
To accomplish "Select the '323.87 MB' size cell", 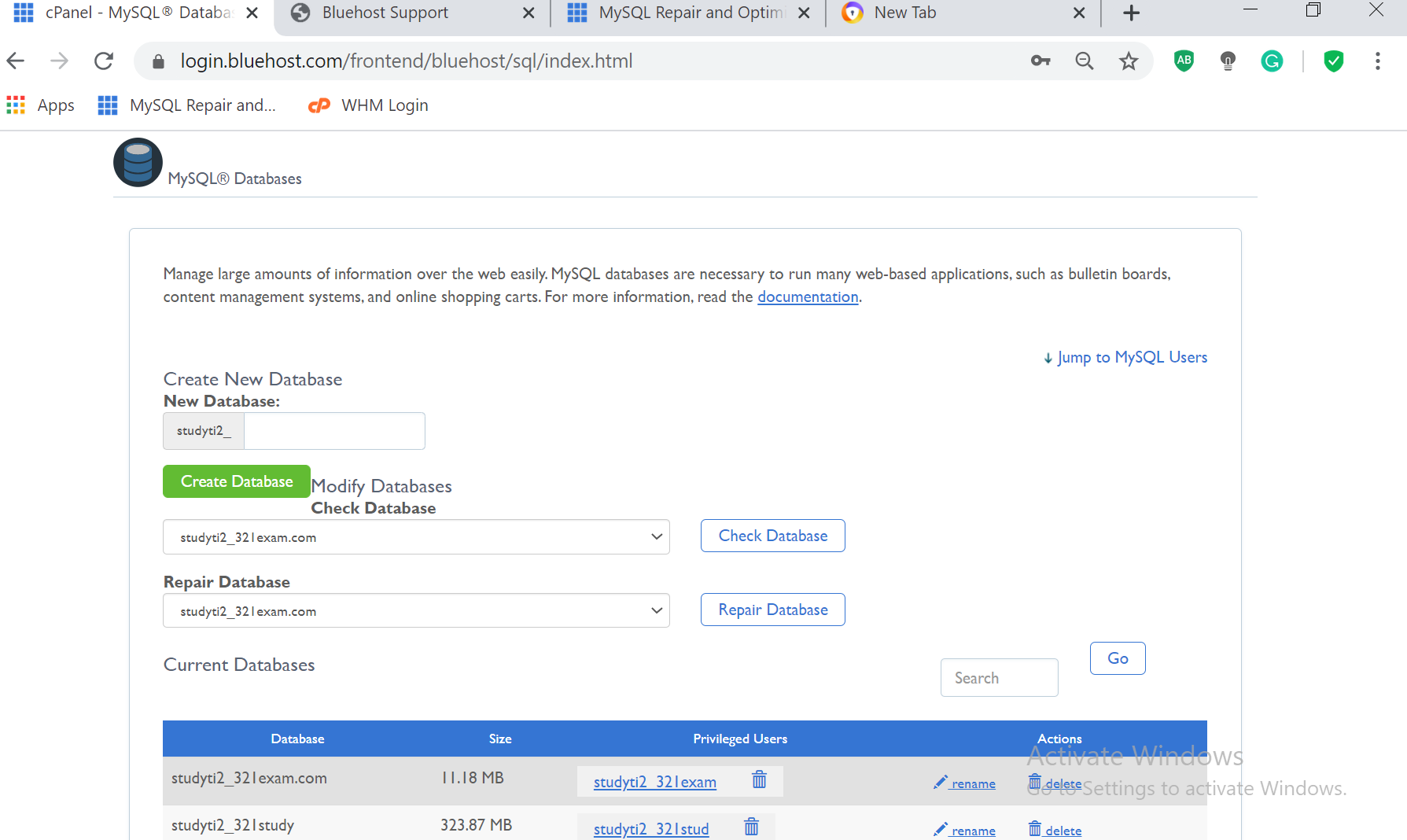I will click(476, 825).
